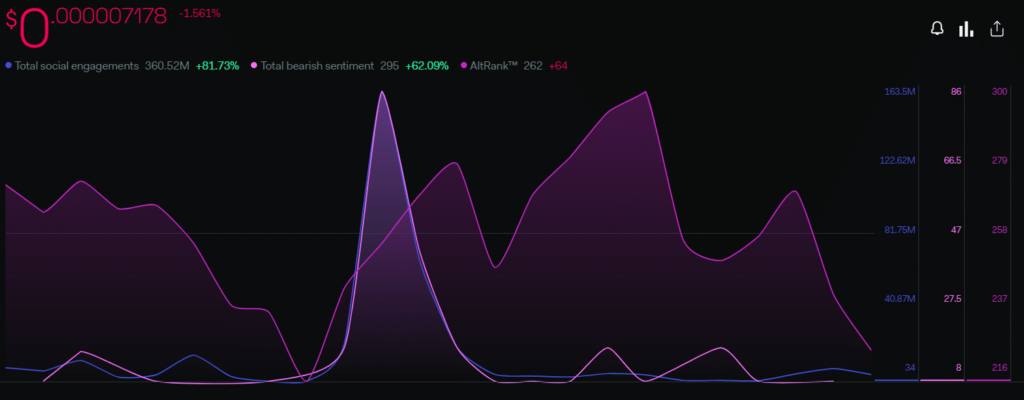
Task: Click the purple dot beside AltRank™
Action: point(464,65)
